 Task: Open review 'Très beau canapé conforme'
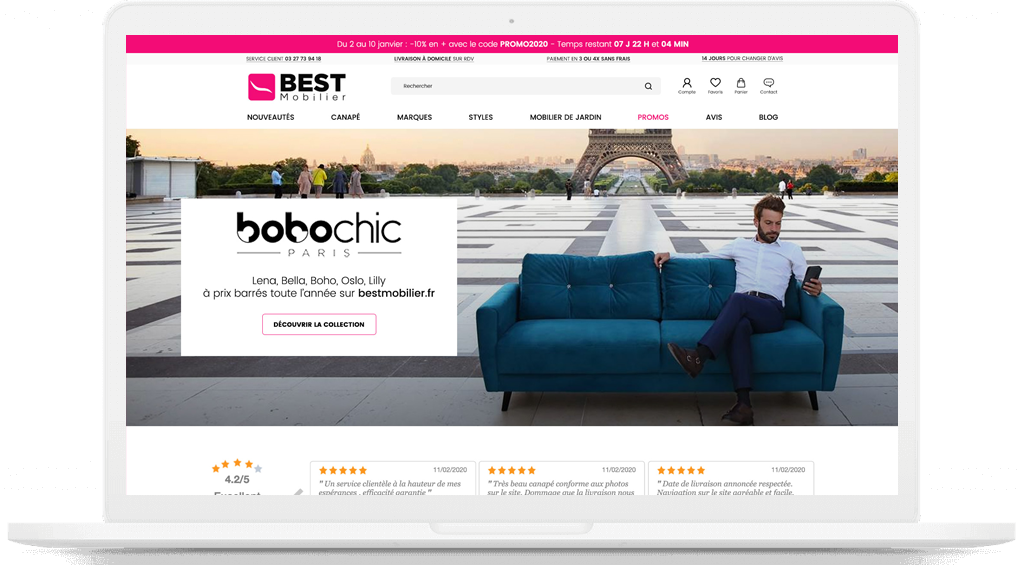tap(562, 478)
